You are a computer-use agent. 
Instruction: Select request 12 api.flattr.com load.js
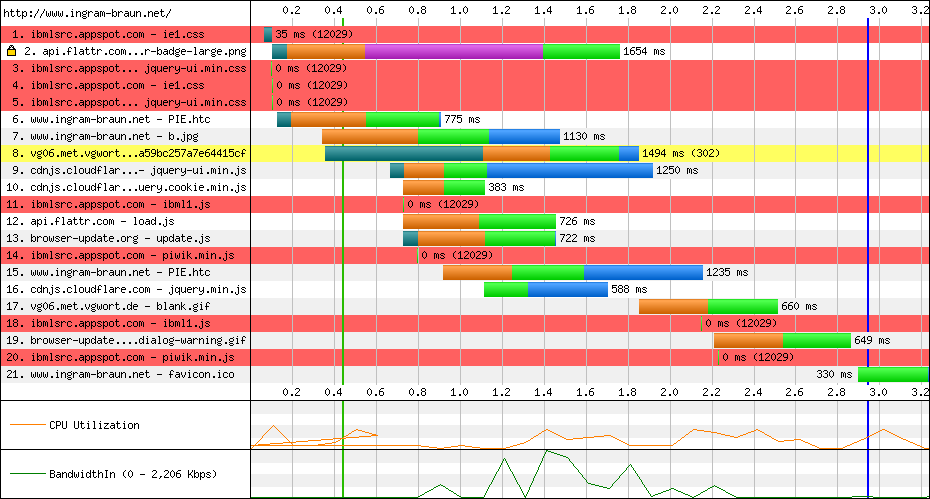click(x=125, y=221)
